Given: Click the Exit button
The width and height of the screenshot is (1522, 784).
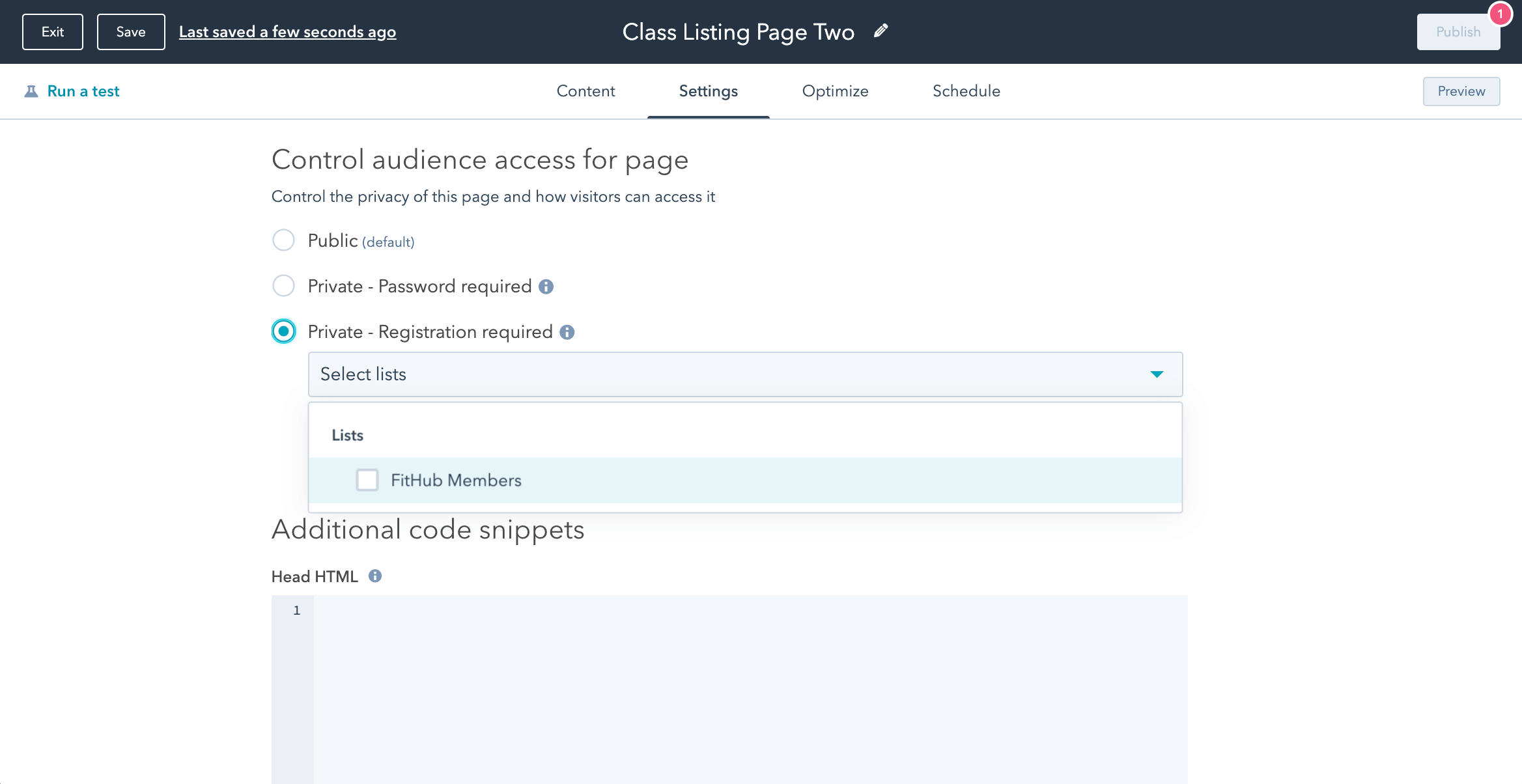Looking at the screenshot, I should (x=53, y=31).
